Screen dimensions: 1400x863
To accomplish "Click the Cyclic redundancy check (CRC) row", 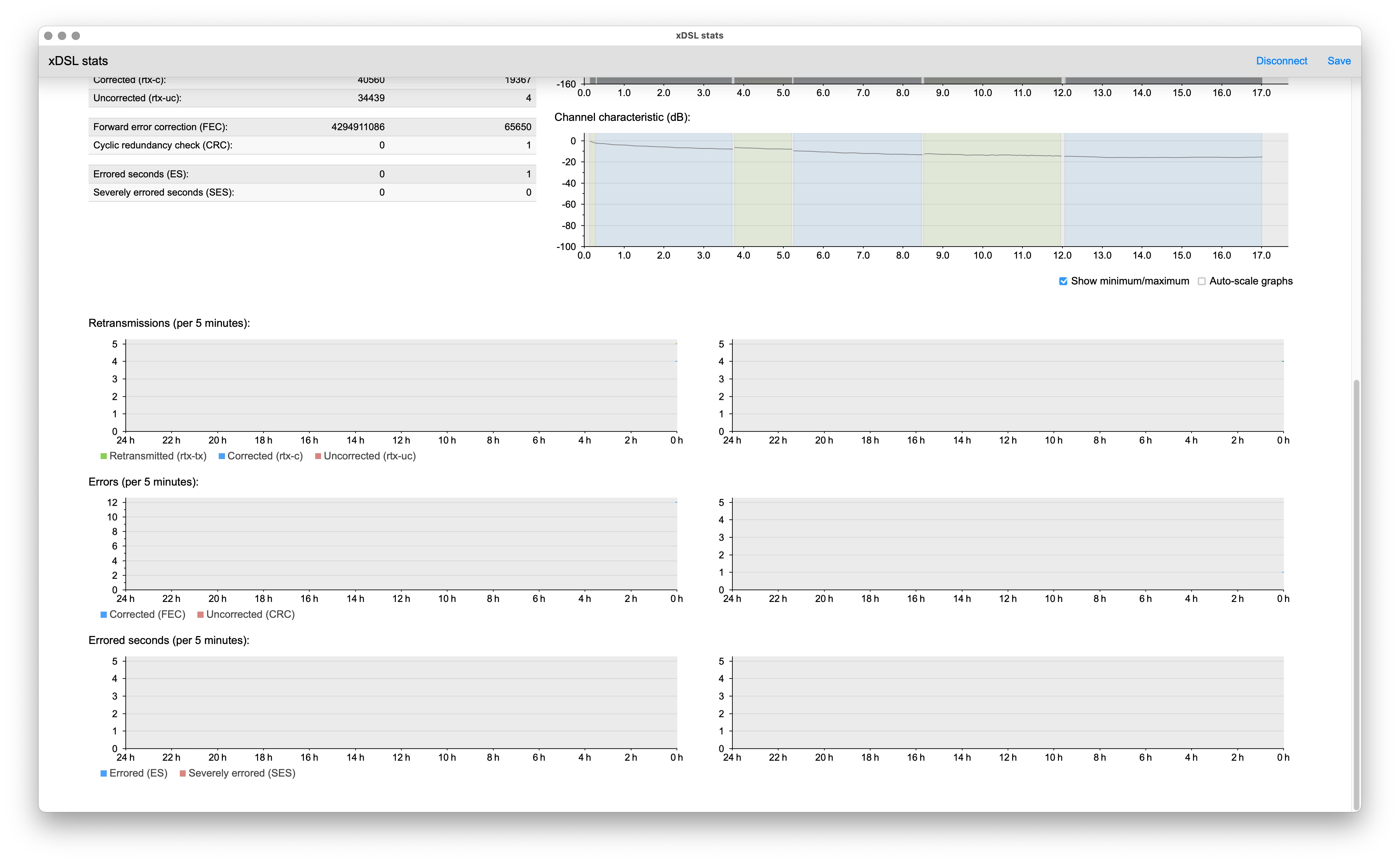I will 312,145.
